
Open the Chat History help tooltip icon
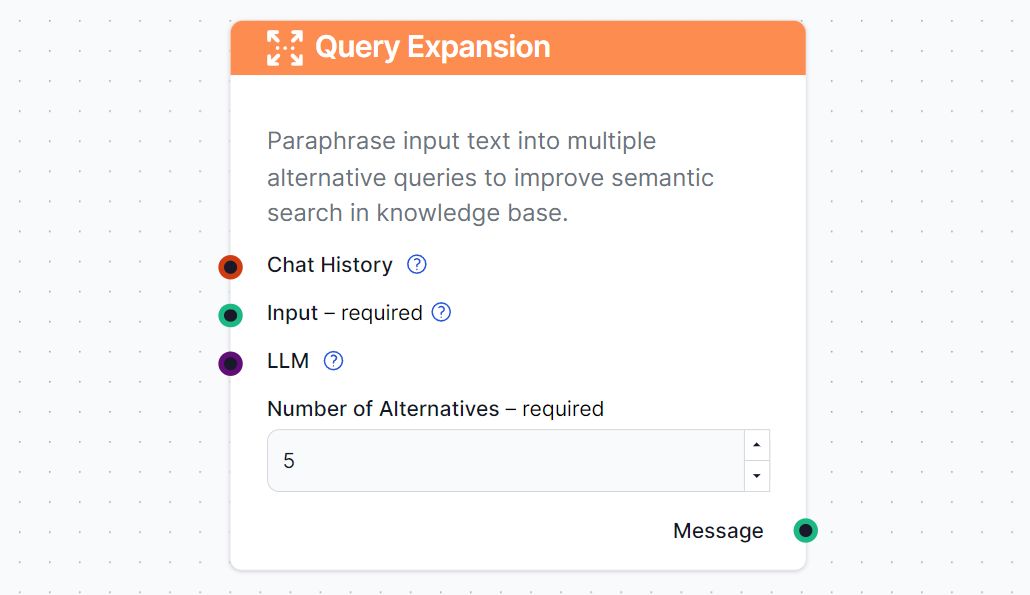click(x=416, y=264)
